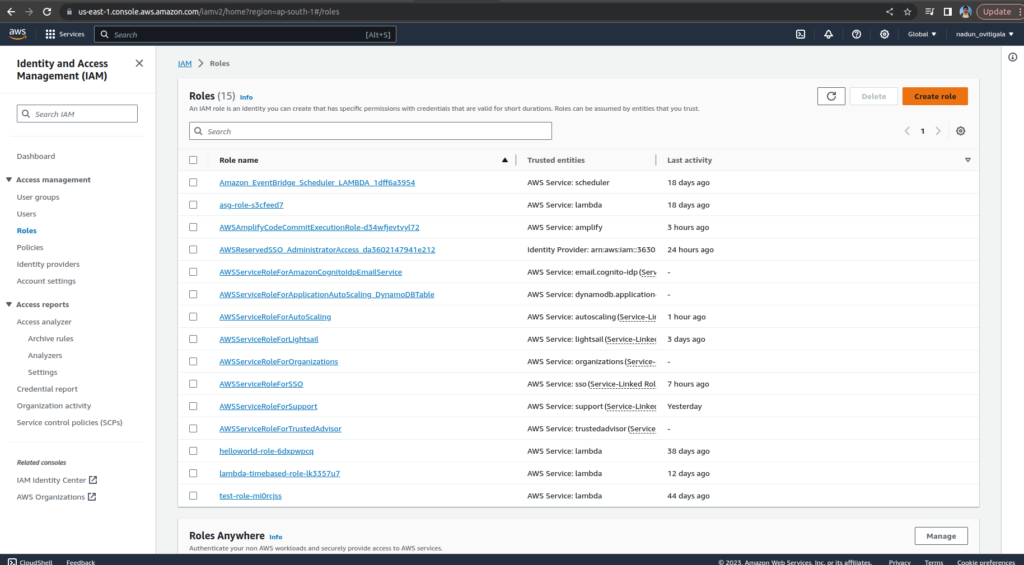Go to User groups in sidebar

point(38,197)
